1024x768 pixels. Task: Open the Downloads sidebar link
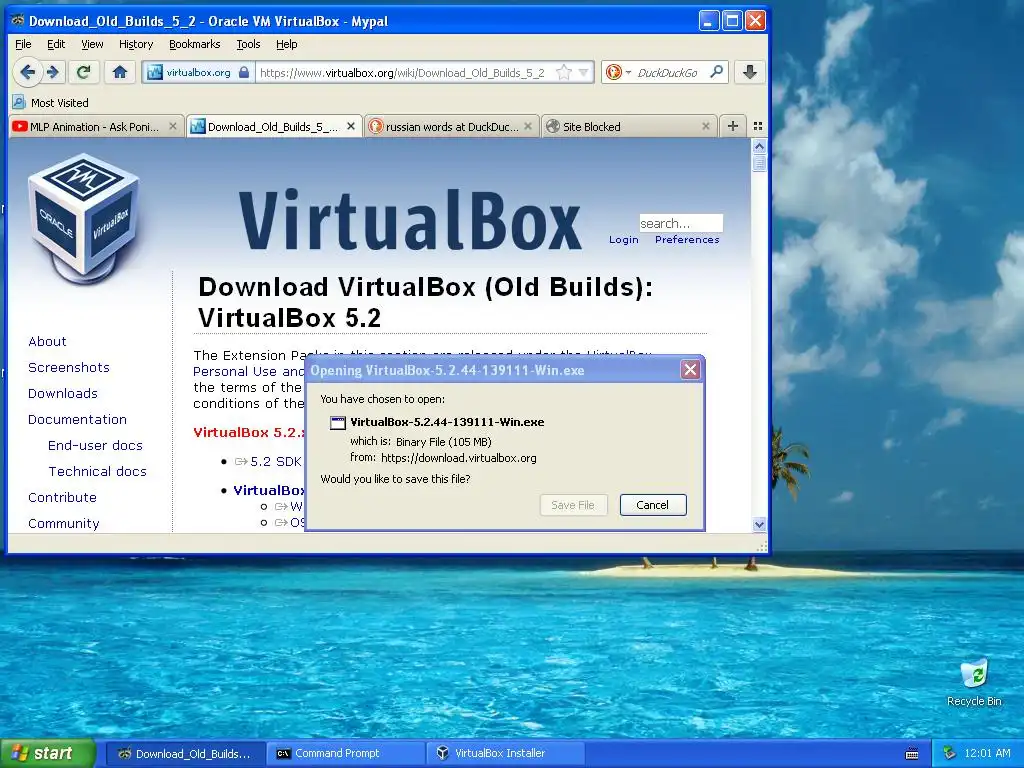[63, 393]
